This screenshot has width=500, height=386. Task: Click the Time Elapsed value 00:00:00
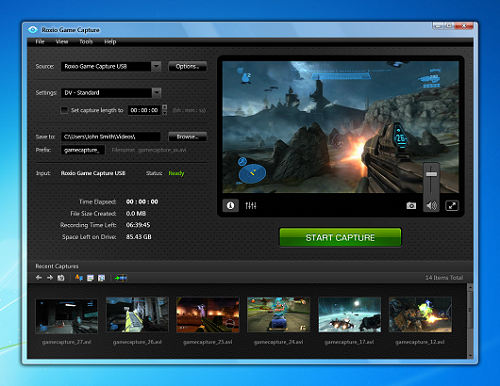coord(142,202)
